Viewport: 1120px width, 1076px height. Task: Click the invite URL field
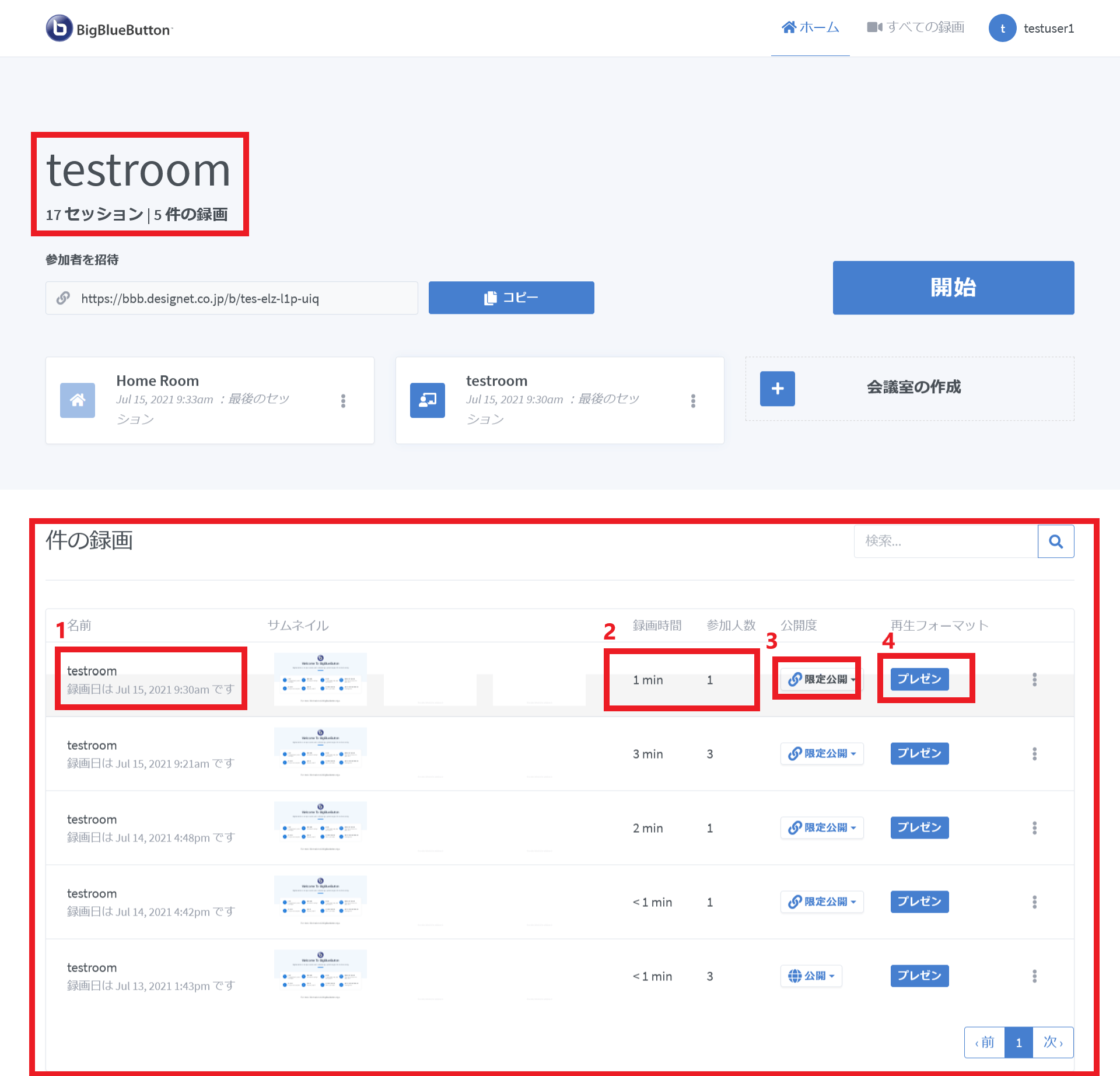[x=232, y=298]
